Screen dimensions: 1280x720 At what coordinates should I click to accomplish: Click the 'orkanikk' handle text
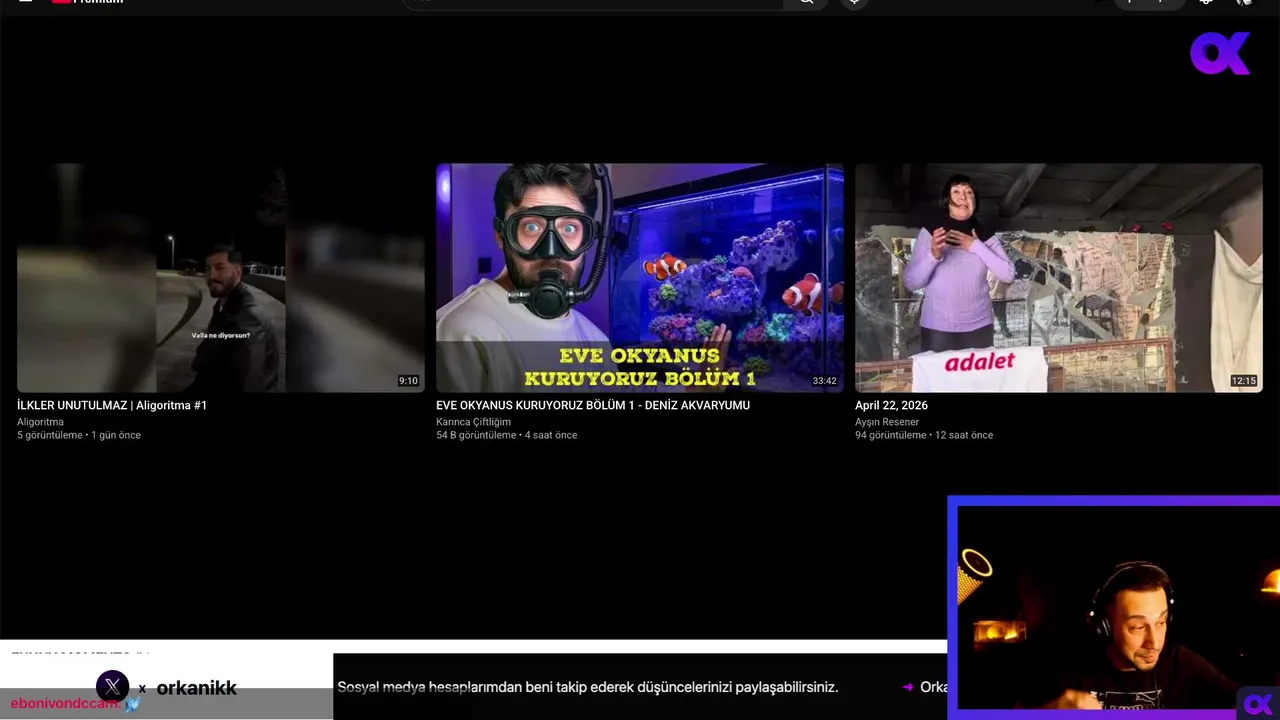197,688
